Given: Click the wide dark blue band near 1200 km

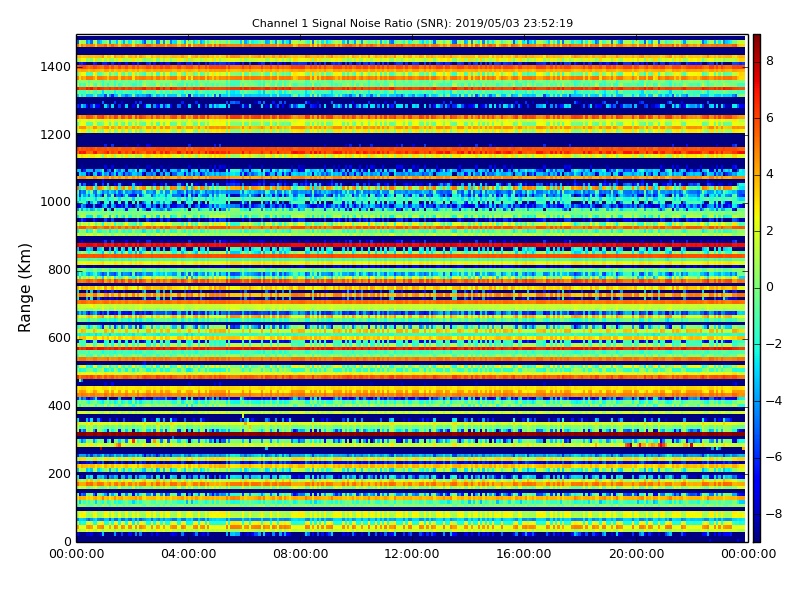Looking at the screenshot, I should pos(411,140).
